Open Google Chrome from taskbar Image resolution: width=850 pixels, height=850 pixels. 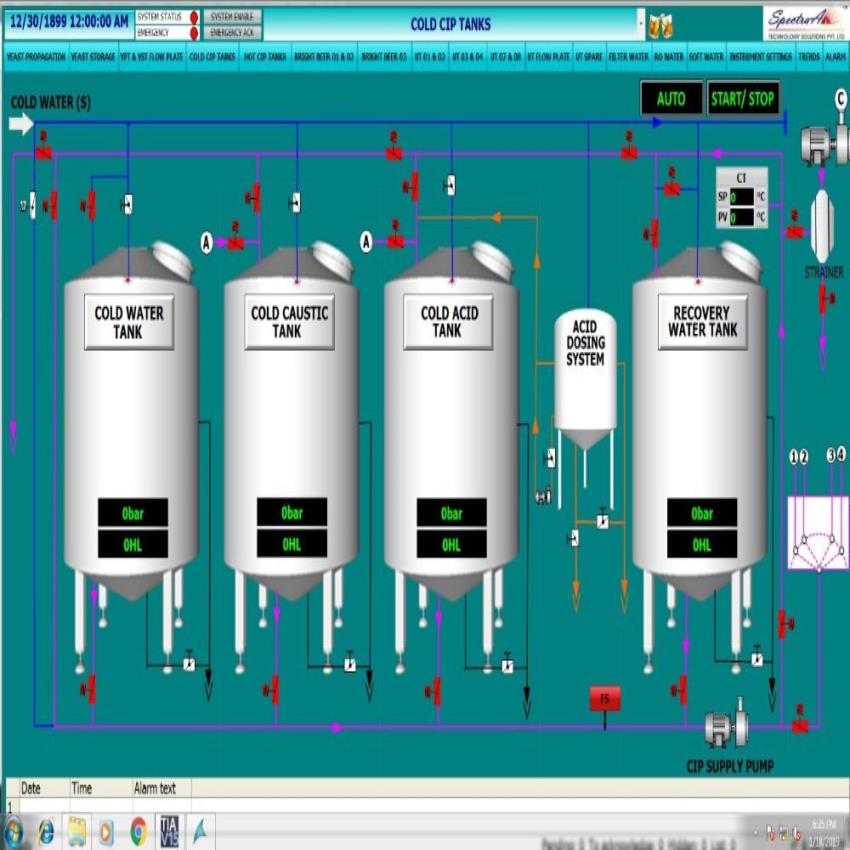tap(137, 831)
